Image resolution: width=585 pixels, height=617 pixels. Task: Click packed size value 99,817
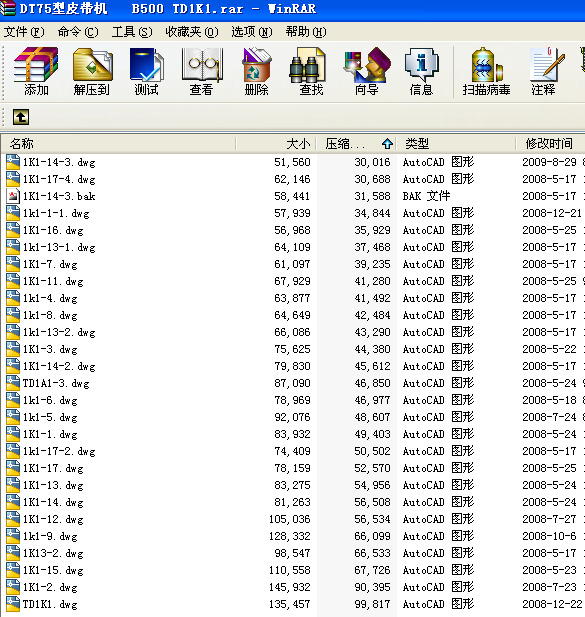(x=372, y=604)
